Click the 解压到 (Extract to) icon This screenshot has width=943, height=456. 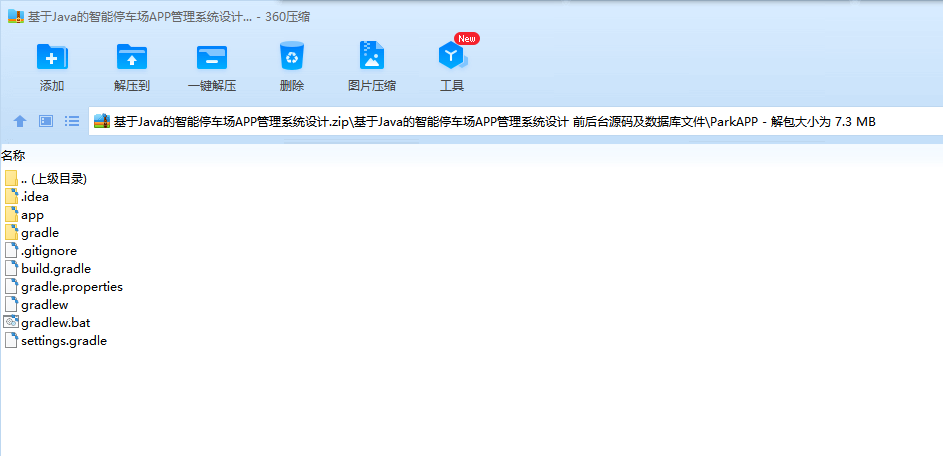pos(132,57)
